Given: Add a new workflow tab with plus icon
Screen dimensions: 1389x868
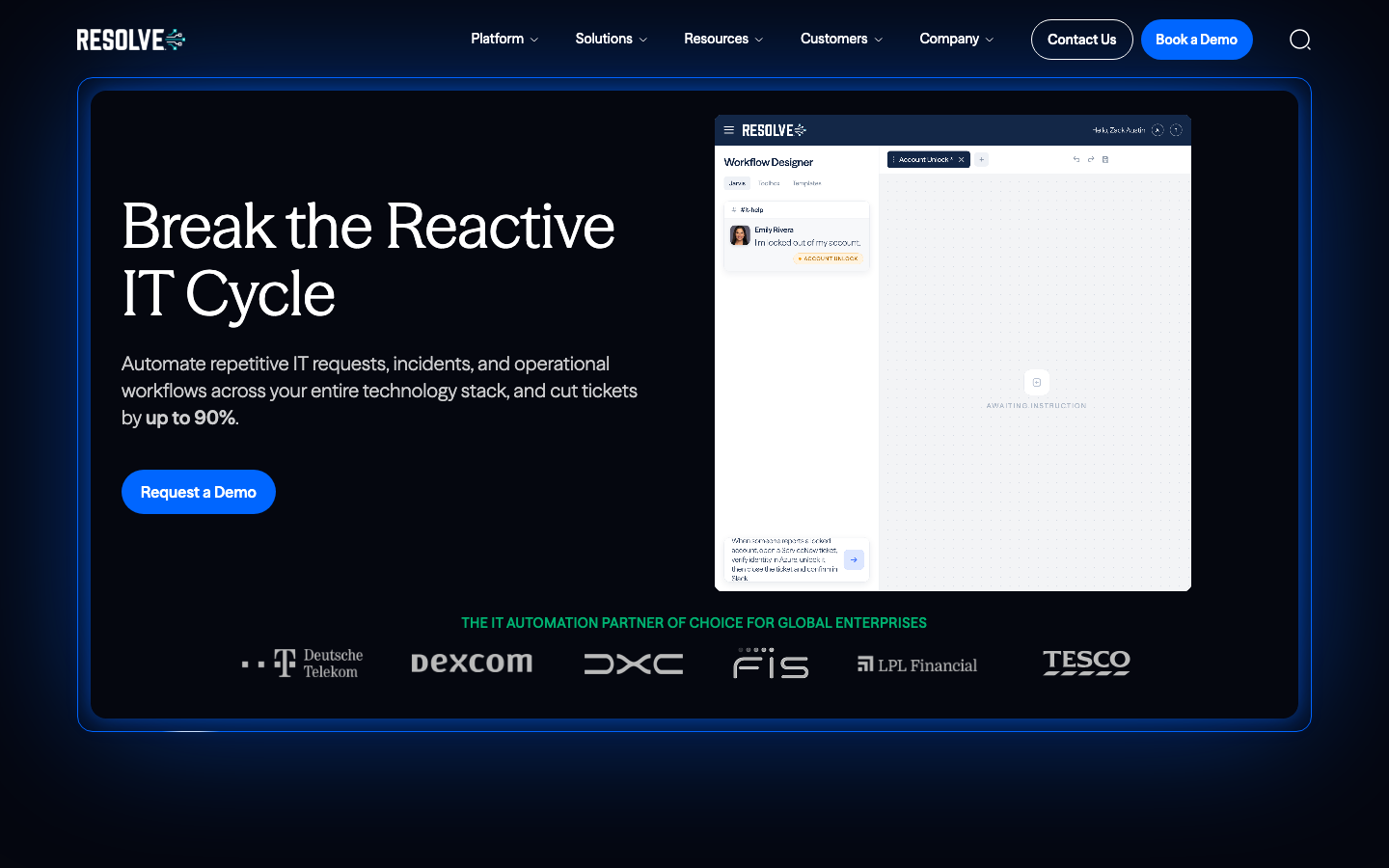Looking at the screenshot, I should point(981,159).
